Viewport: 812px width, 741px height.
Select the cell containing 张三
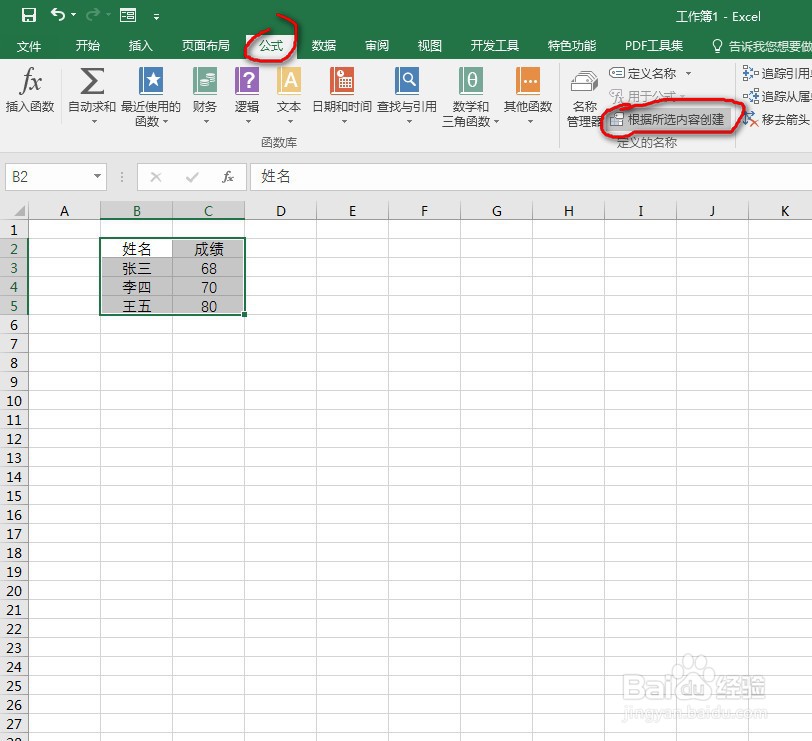136,268
